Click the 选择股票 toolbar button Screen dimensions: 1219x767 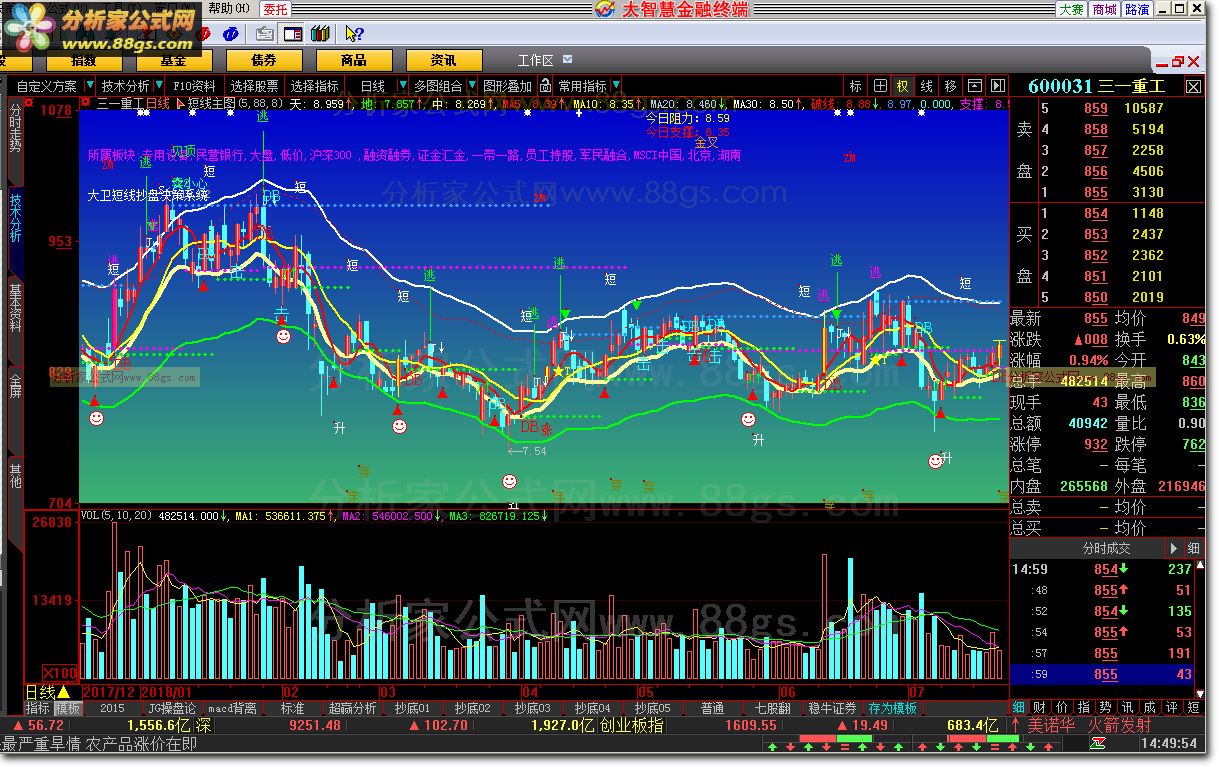click(x=254, y=86)
